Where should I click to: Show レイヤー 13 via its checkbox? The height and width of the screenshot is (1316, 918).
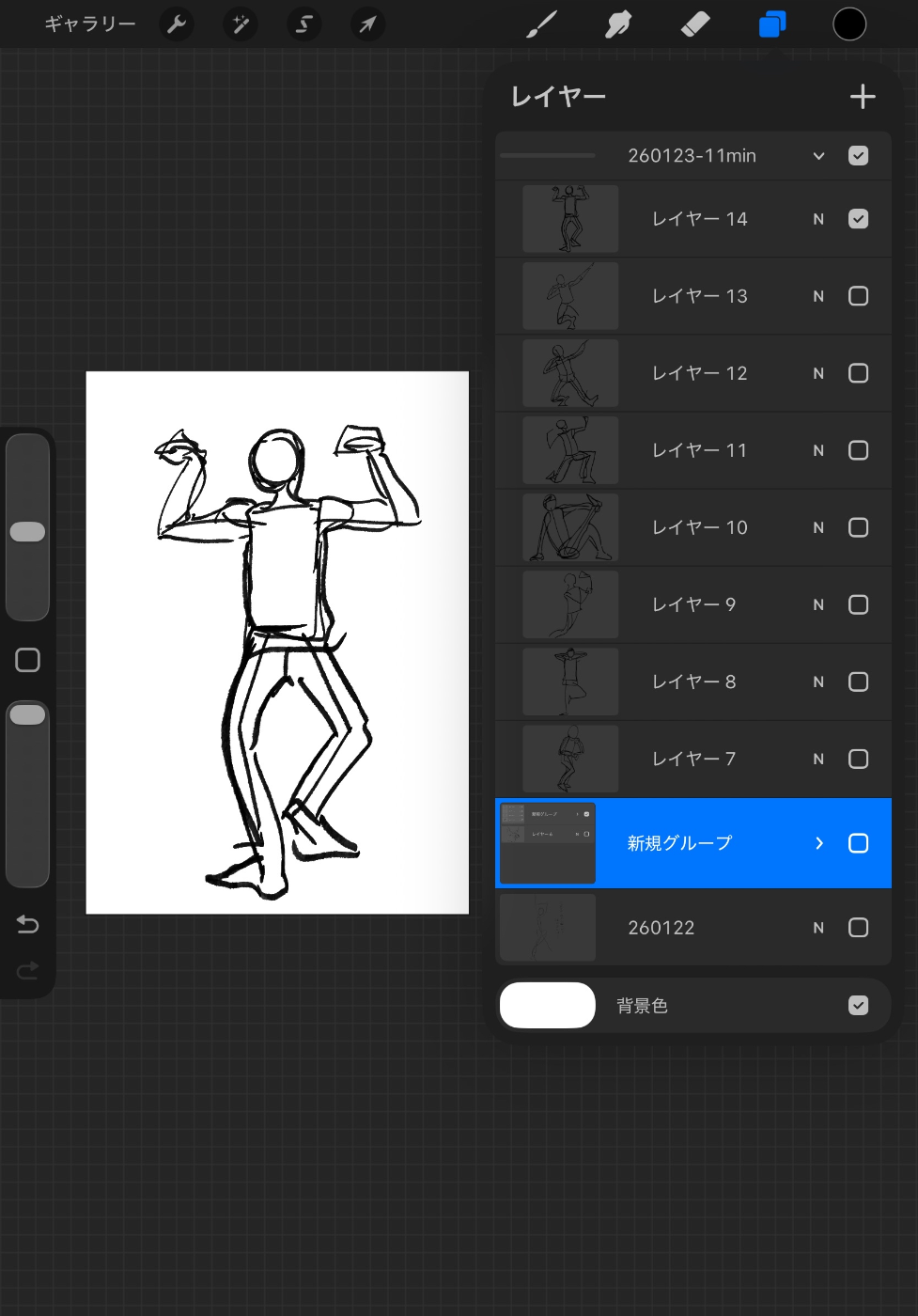click(858, 296)
